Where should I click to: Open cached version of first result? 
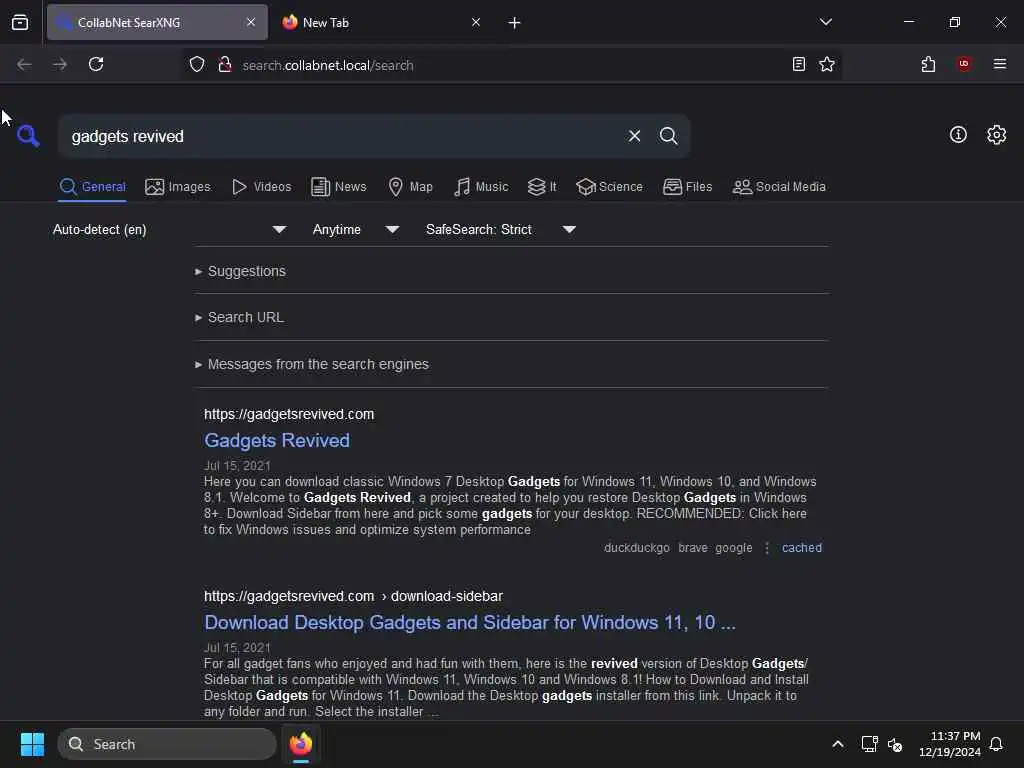point(802,548)
